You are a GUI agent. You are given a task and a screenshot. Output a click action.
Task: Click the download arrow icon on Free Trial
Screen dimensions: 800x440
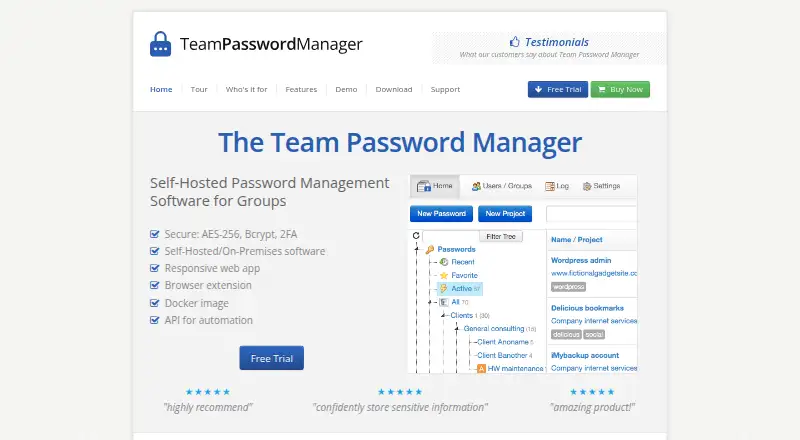coord(538,89)
